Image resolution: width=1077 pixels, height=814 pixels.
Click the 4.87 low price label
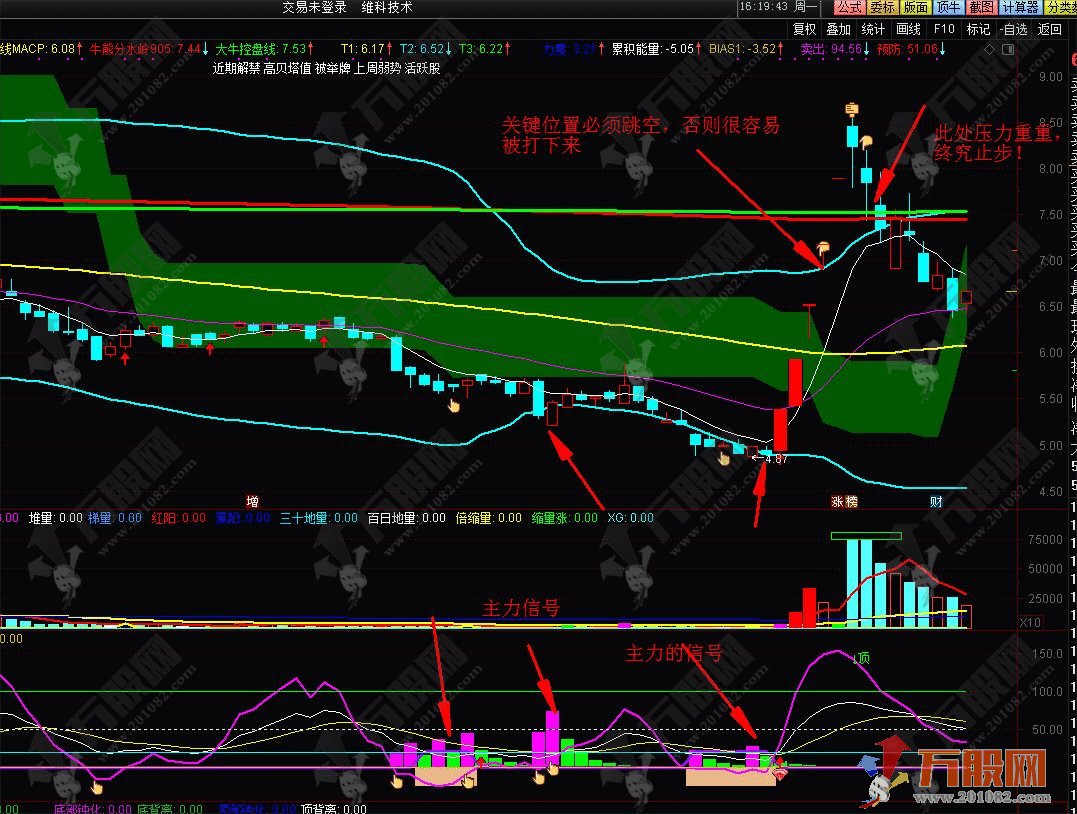pyautogui.click(x=776, y=459)
